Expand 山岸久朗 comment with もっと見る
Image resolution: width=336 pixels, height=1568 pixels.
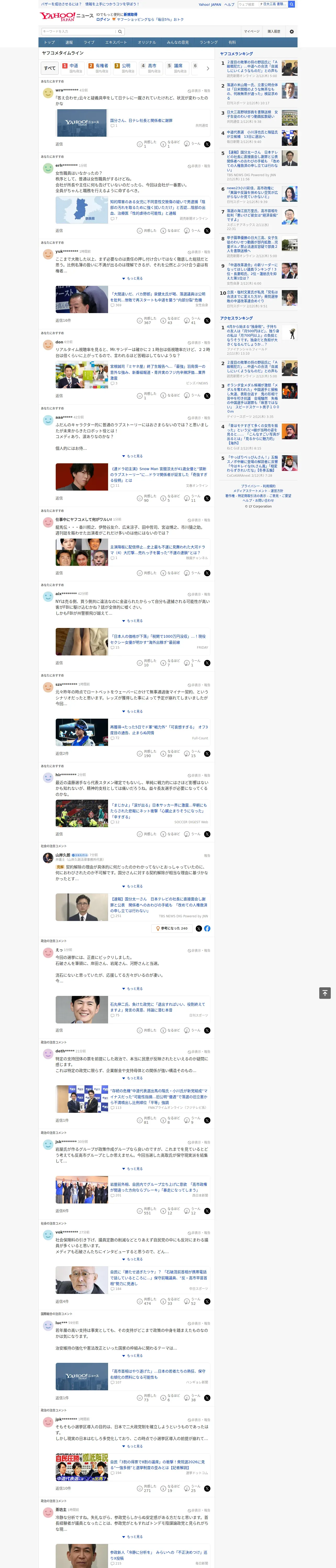pyautogui.click(x=132, y=886)
